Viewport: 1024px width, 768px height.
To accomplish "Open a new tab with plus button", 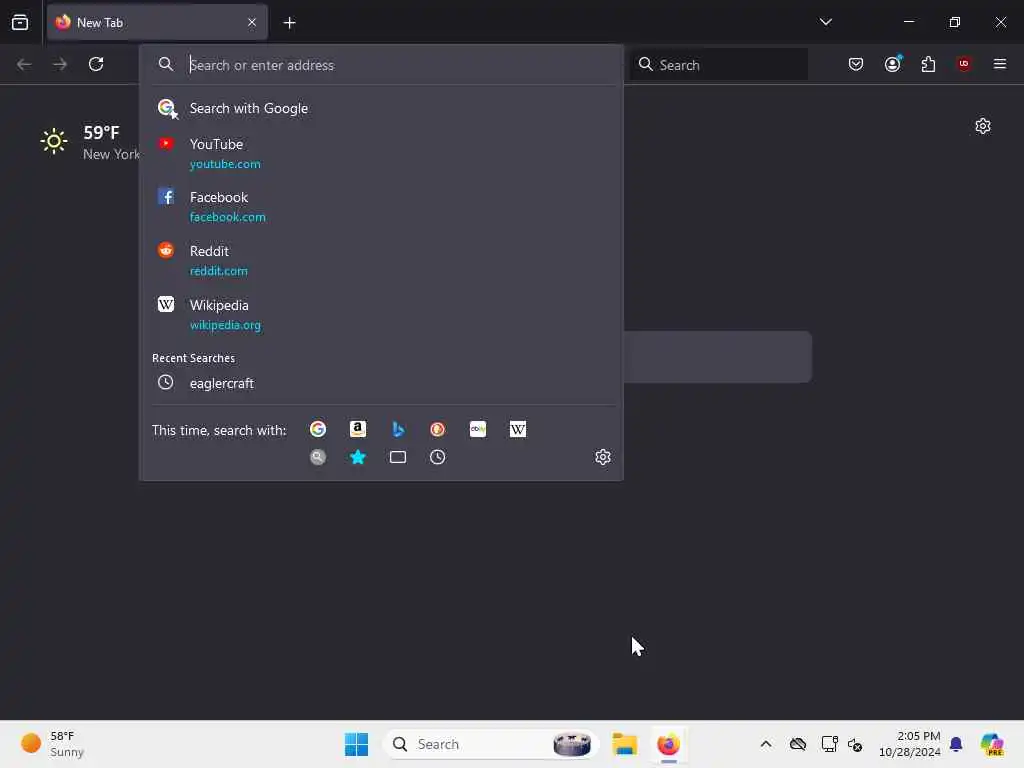I will (289, 23).
